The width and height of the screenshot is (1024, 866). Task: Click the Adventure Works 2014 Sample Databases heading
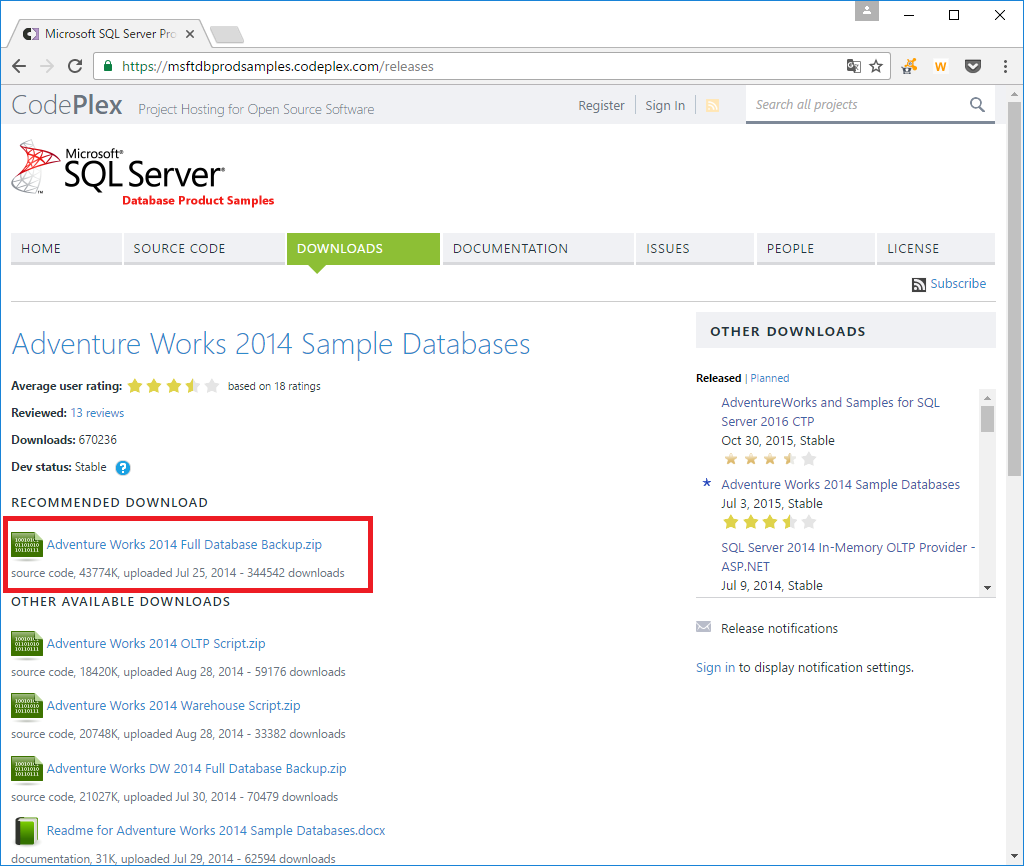[x=271, y=344]
